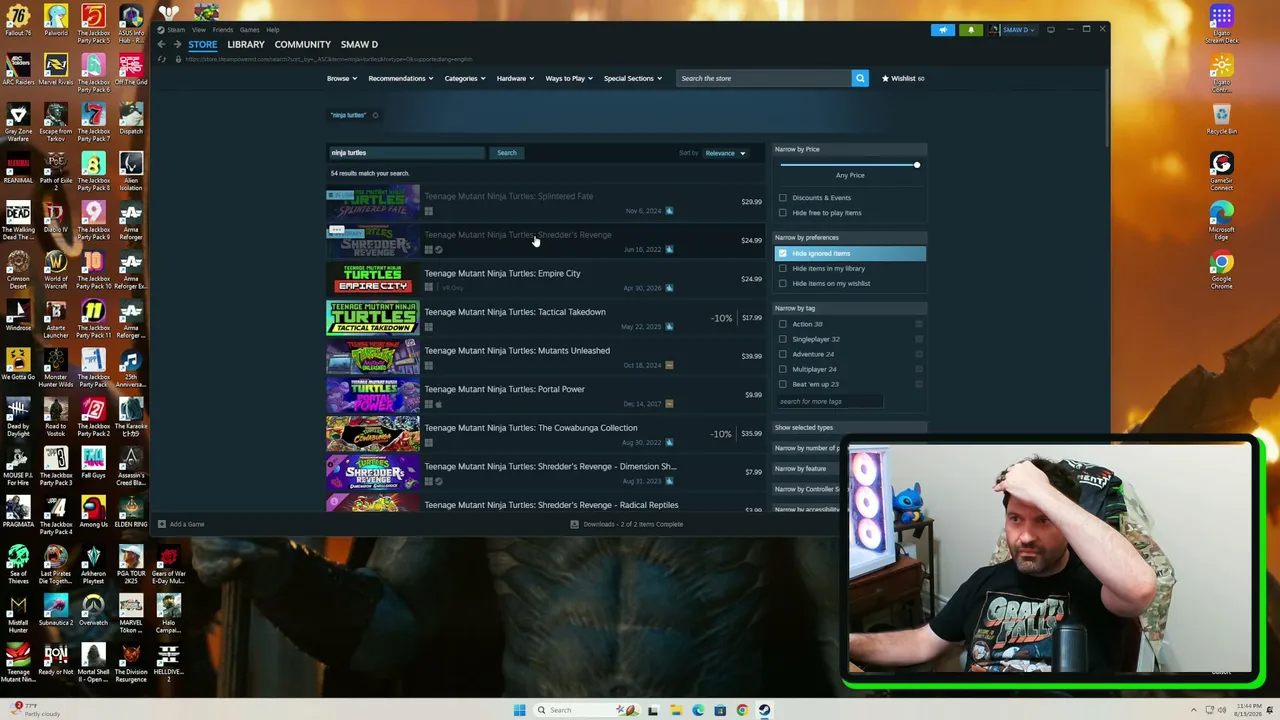Check Hide items in my library
1280x720 pixels.
[x=783, y=268]
